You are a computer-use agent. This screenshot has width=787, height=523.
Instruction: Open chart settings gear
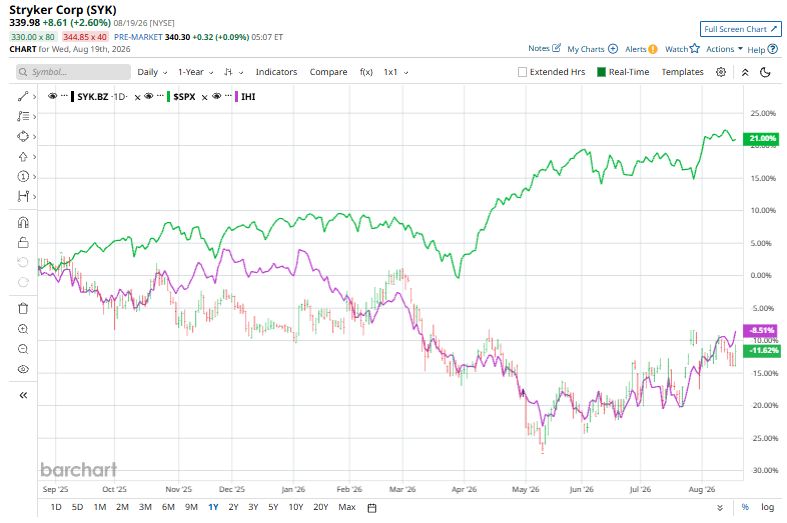pyautogui.click(x=721, y=72)
